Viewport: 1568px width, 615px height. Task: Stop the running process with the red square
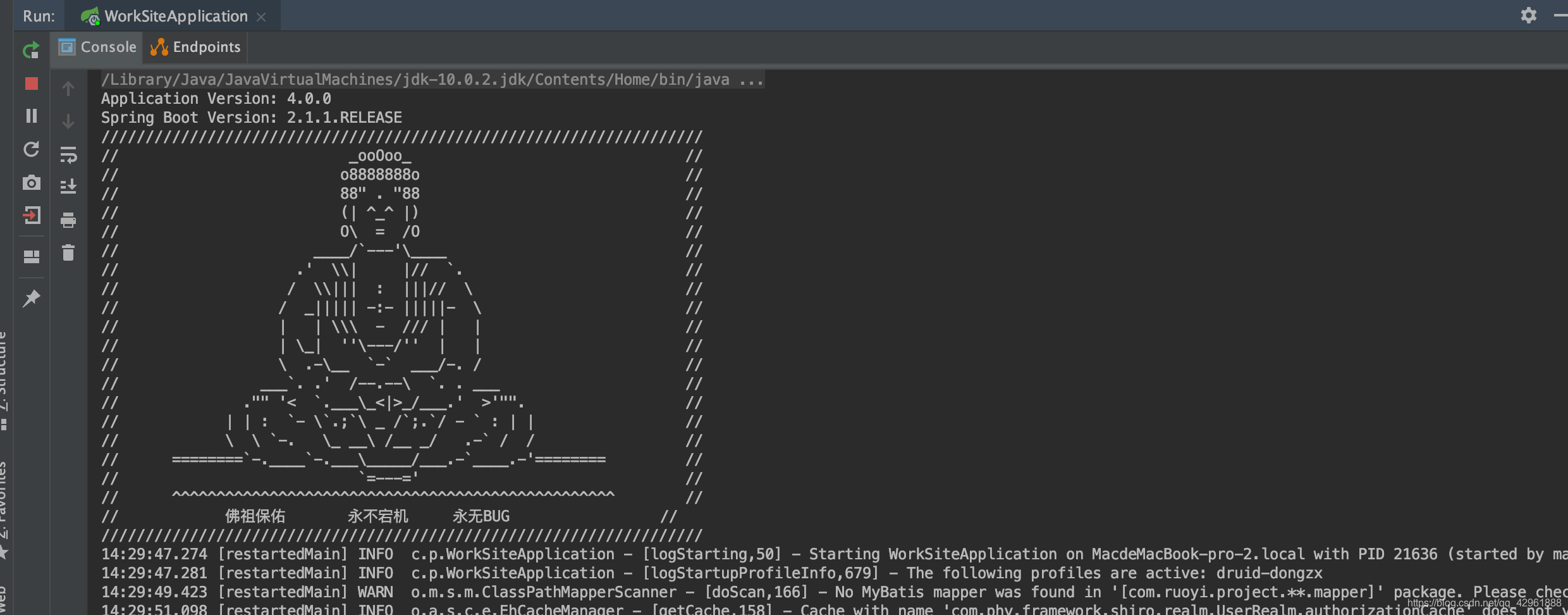tap(31, 84)
